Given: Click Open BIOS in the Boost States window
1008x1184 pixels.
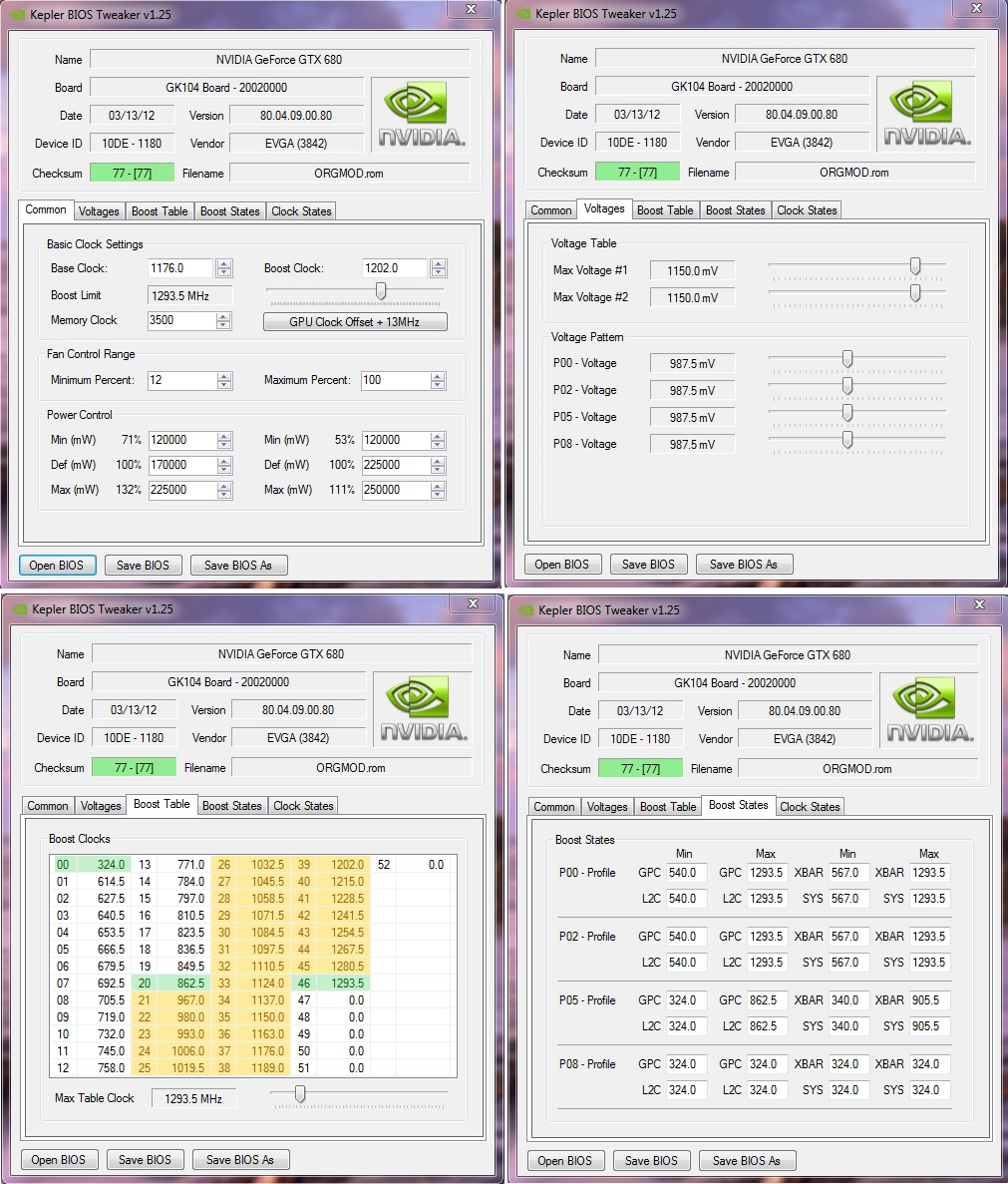Looking at the screenshot, I should [564, 1161].
